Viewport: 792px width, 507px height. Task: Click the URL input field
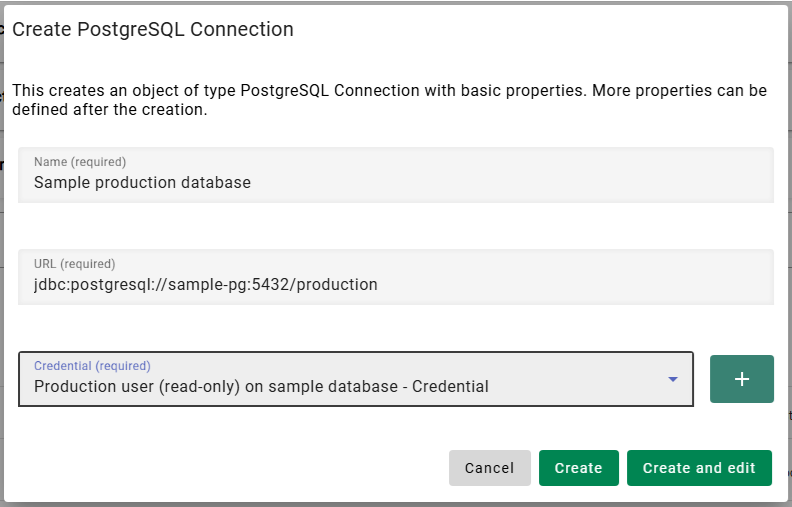coord(395,277)
